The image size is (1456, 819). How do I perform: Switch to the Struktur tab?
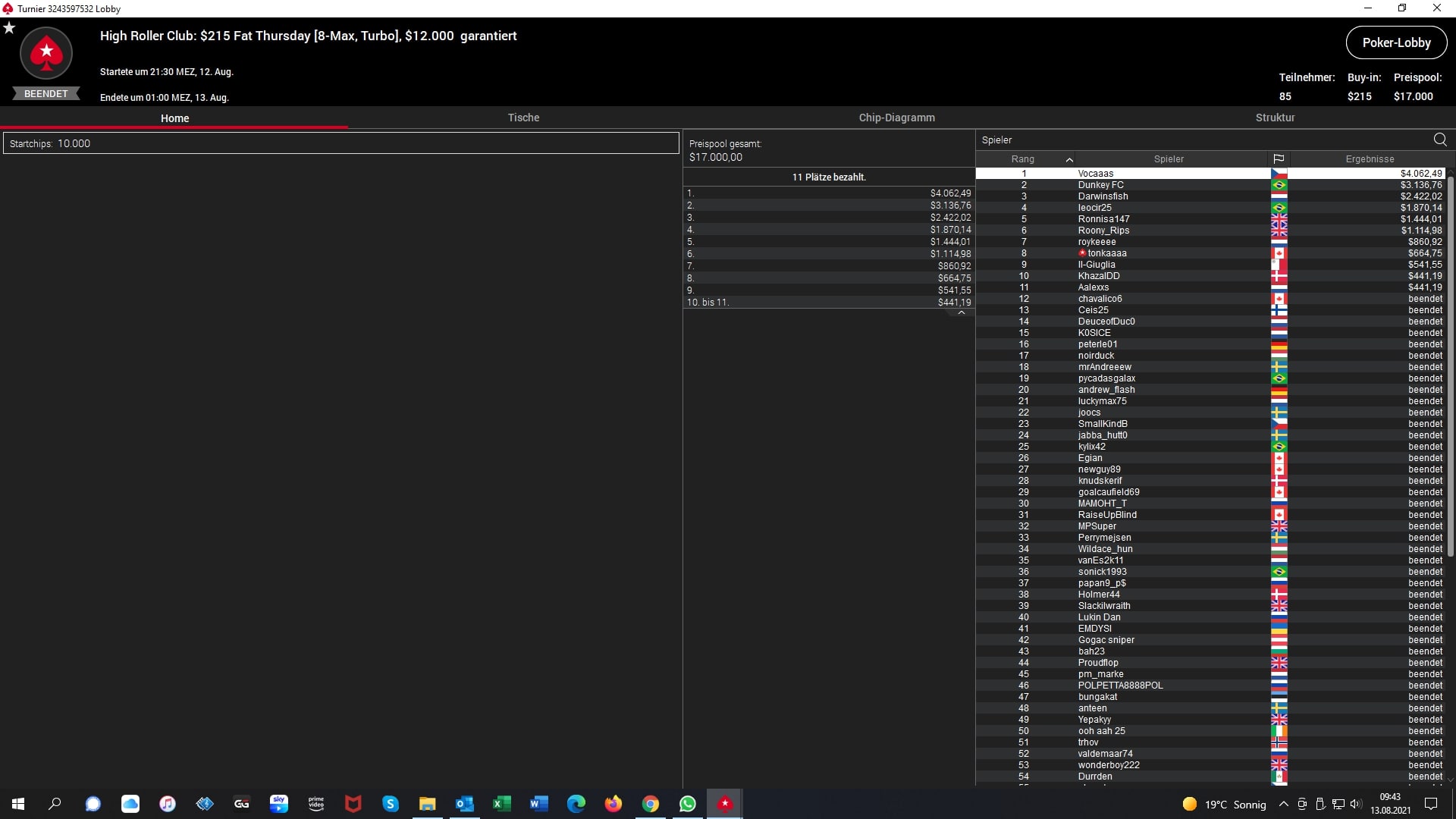[1275, 118]
